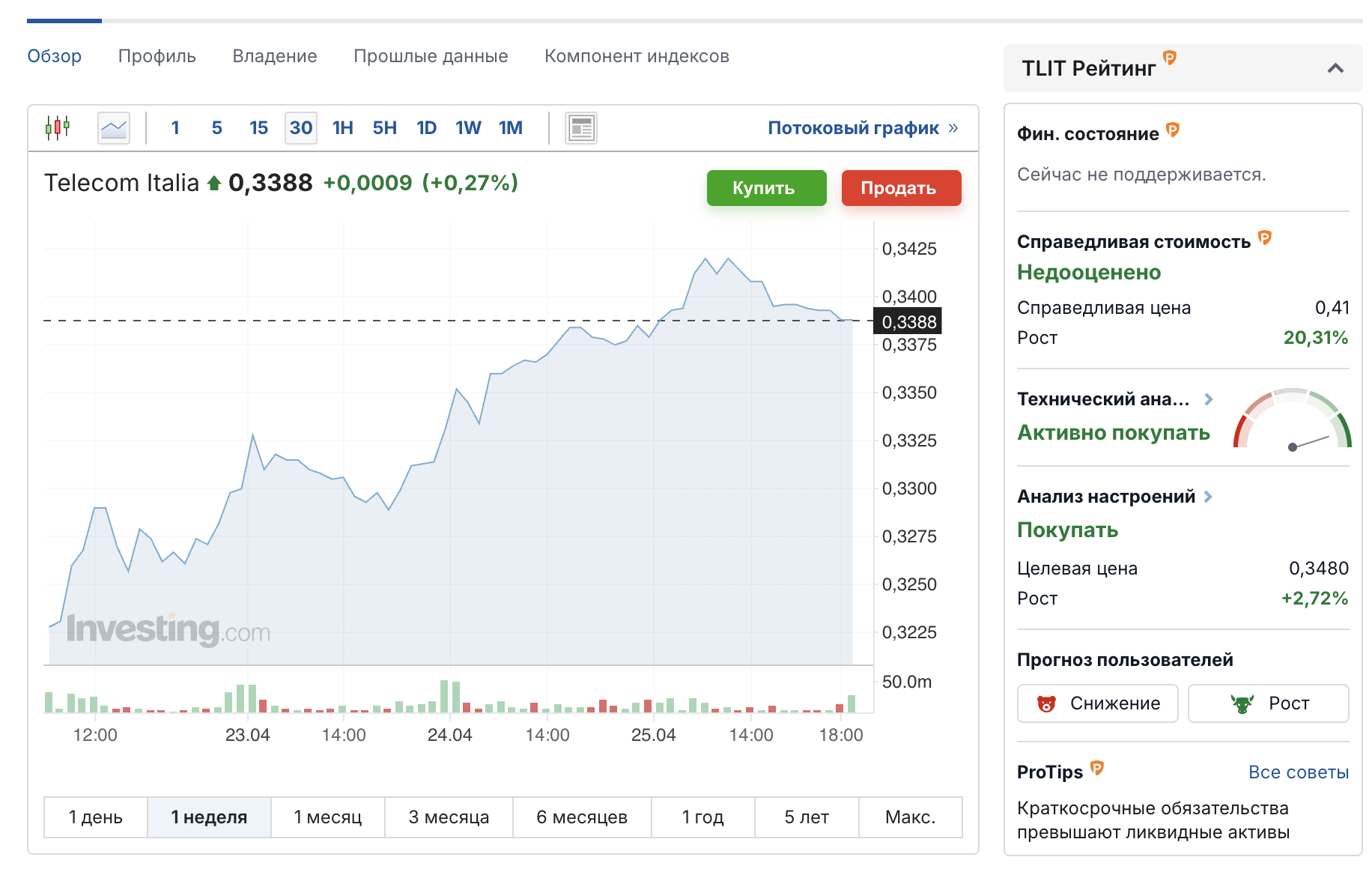Viewport: 1372px width, 872px height.
Task: Click Pro badge beside Справедливая стоимость
Action: tap(1265, 237)
